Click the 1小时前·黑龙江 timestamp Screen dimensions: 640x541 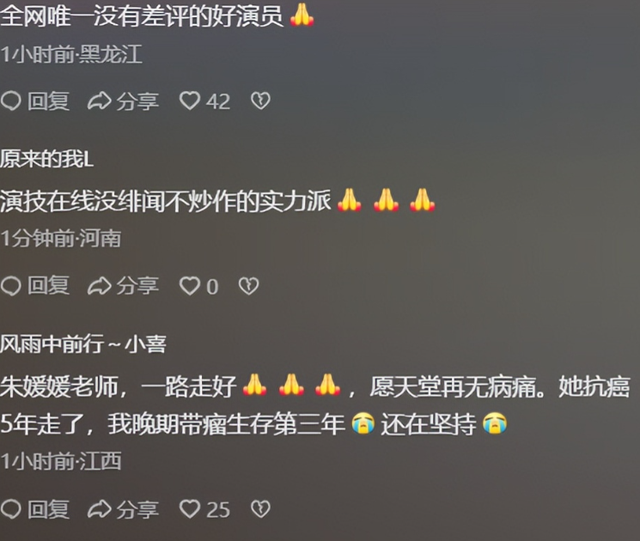tap(71, 54)
